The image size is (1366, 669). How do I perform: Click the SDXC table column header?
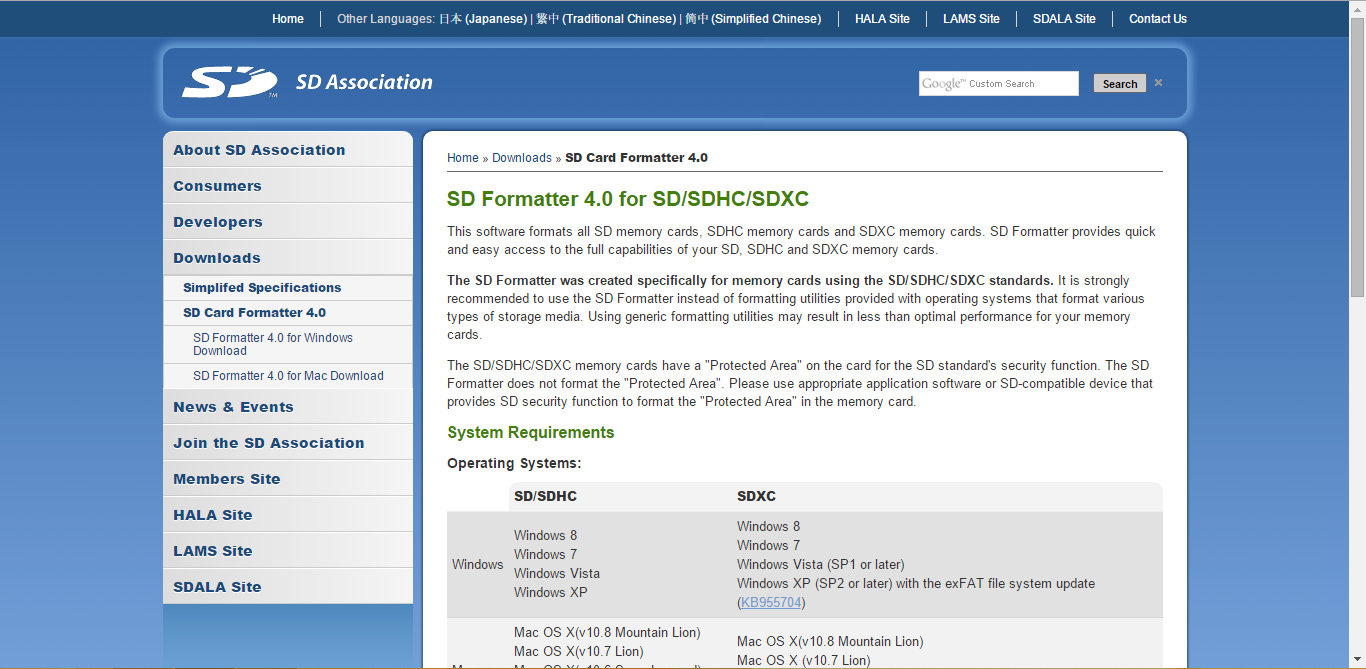[756, 496]
